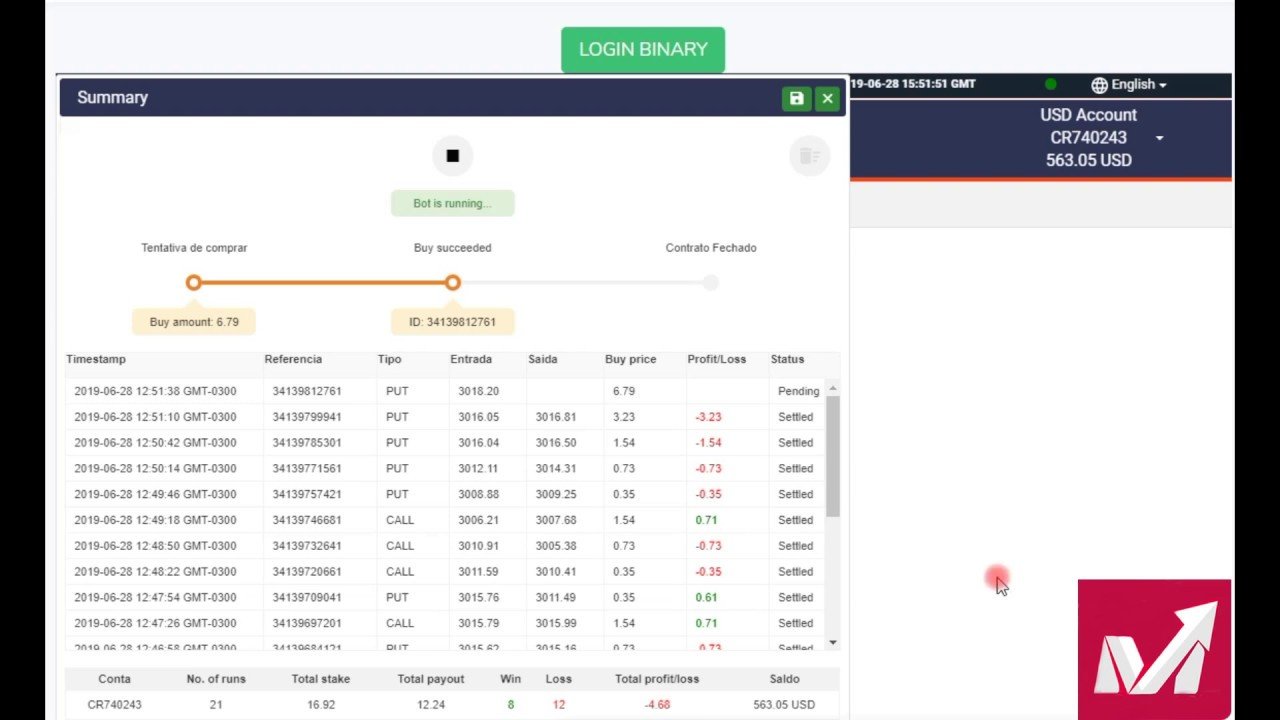
Task: Select reference 34139771561 in the table
Action: [x=307, y=469]
